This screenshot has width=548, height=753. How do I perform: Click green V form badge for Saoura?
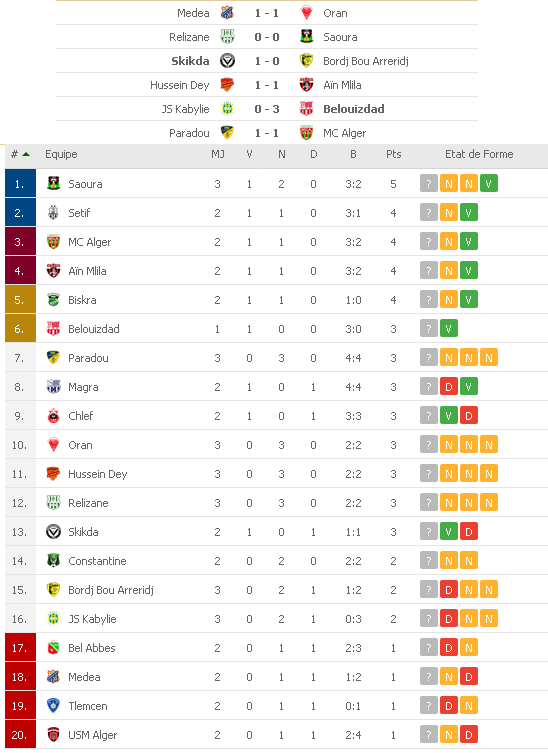488,183
